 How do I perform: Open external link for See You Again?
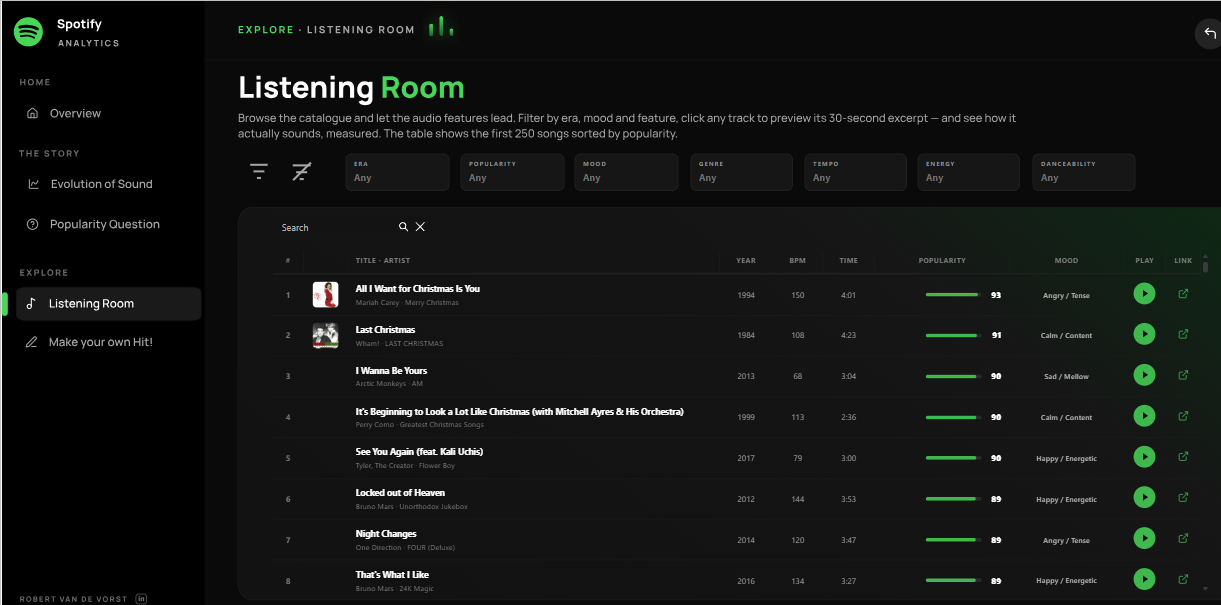(x=1183, y=457)
